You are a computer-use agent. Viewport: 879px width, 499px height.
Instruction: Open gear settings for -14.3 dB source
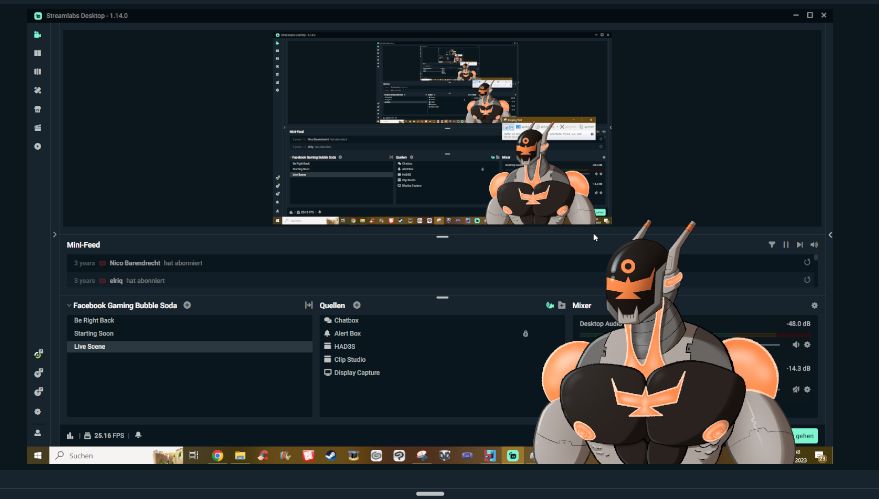tap(807, 389)
